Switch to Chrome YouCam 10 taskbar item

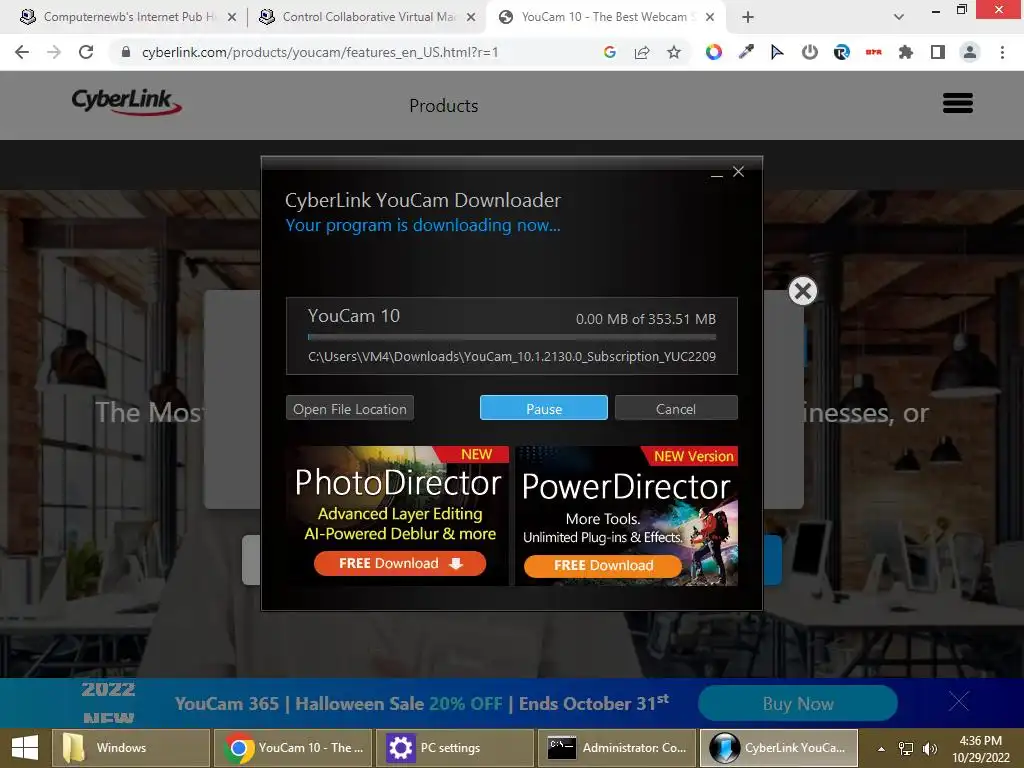[293, 748]
